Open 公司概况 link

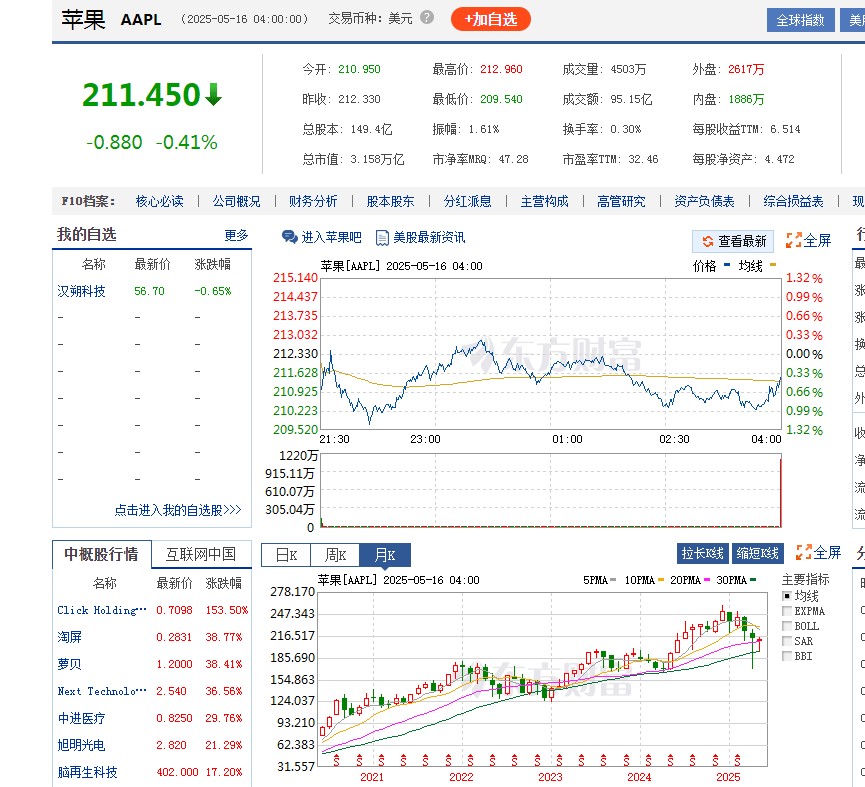pos(236,201)
